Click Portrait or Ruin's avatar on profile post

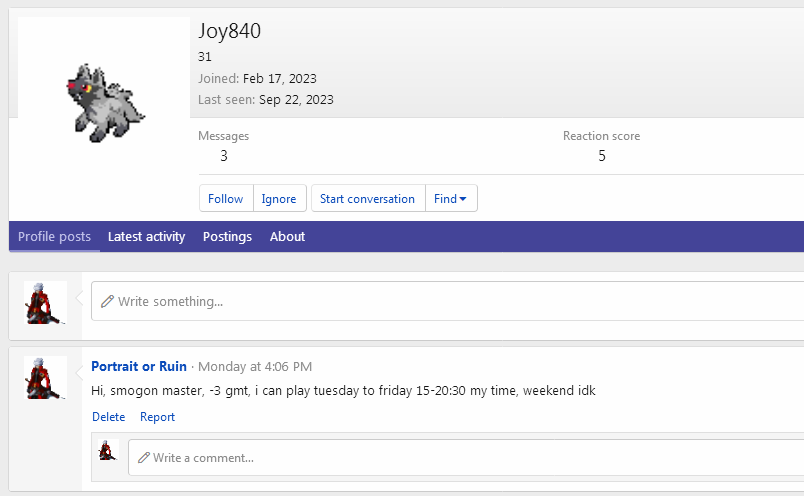pos(45,378)
